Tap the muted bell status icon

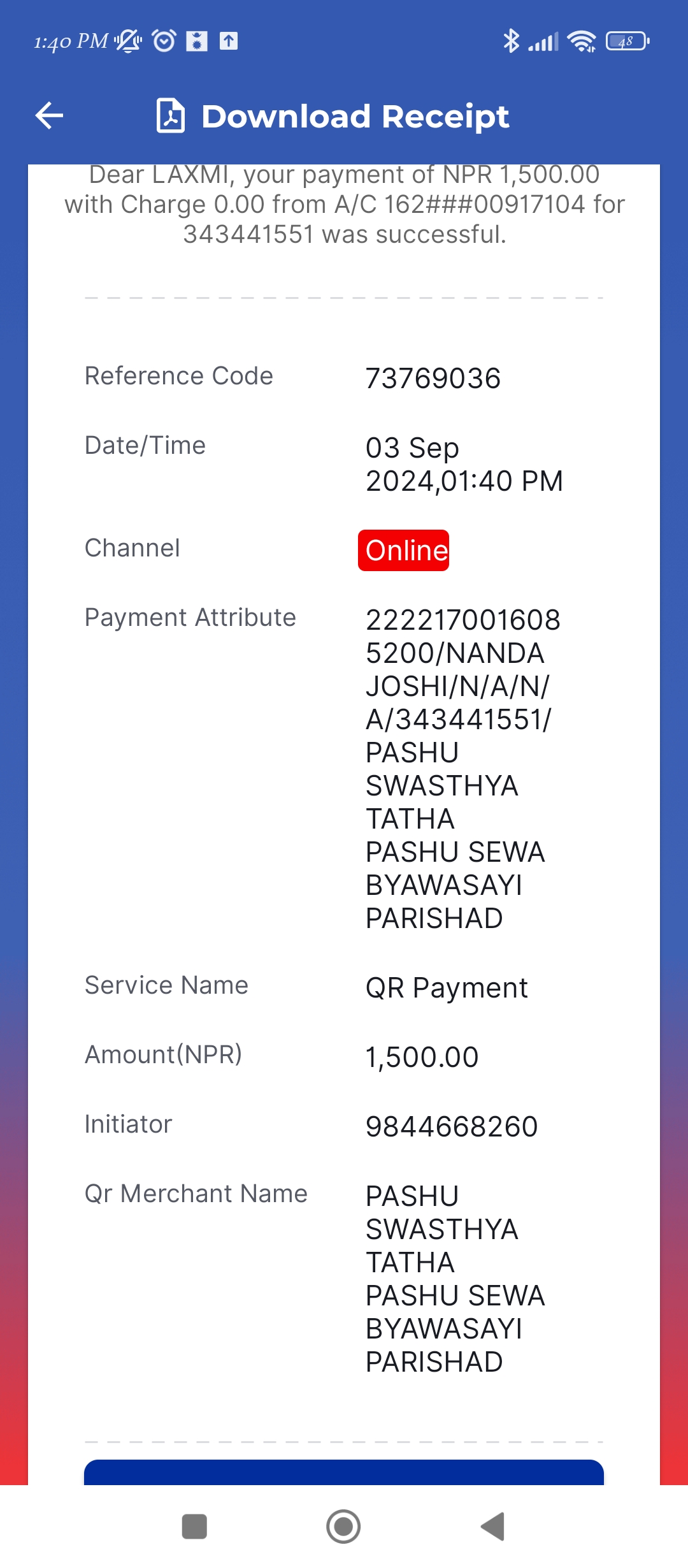(x=129, y=41)
